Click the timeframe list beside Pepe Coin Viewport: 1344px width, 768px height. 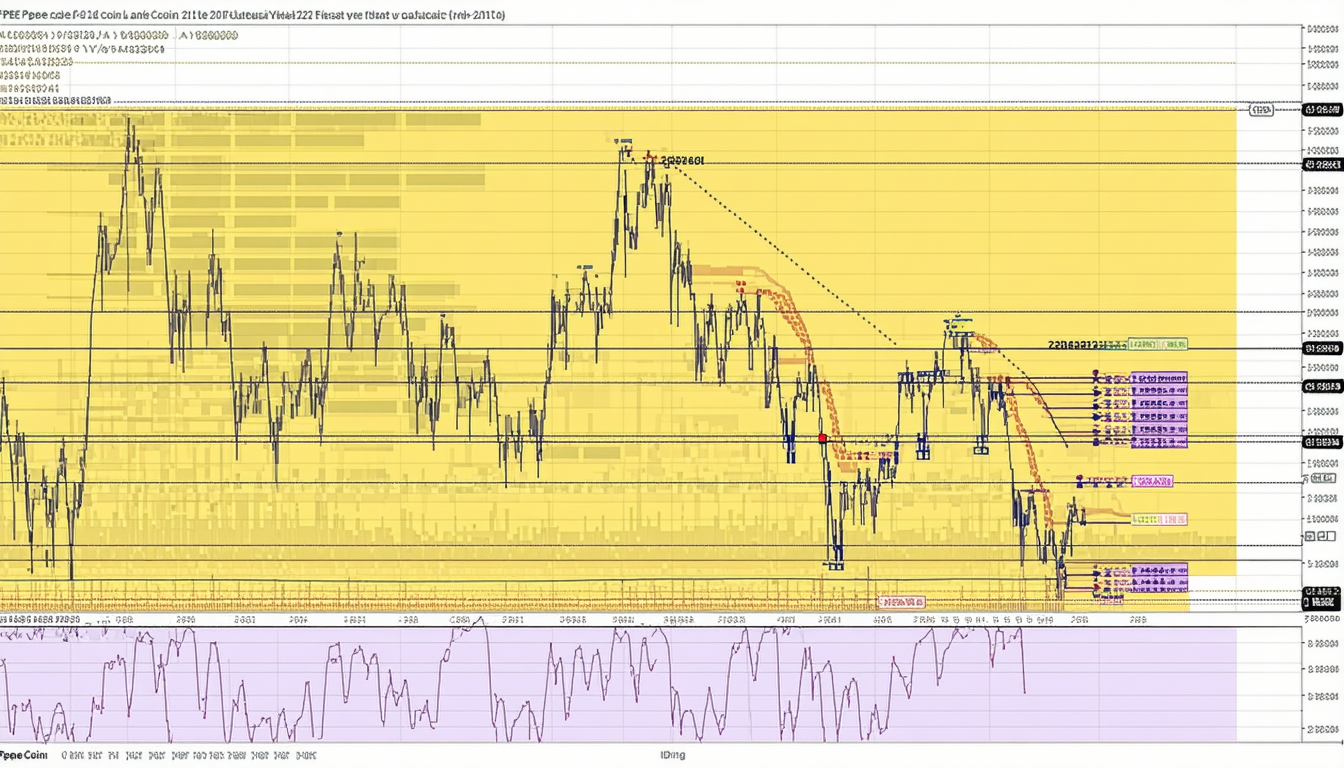click(190, 755)
